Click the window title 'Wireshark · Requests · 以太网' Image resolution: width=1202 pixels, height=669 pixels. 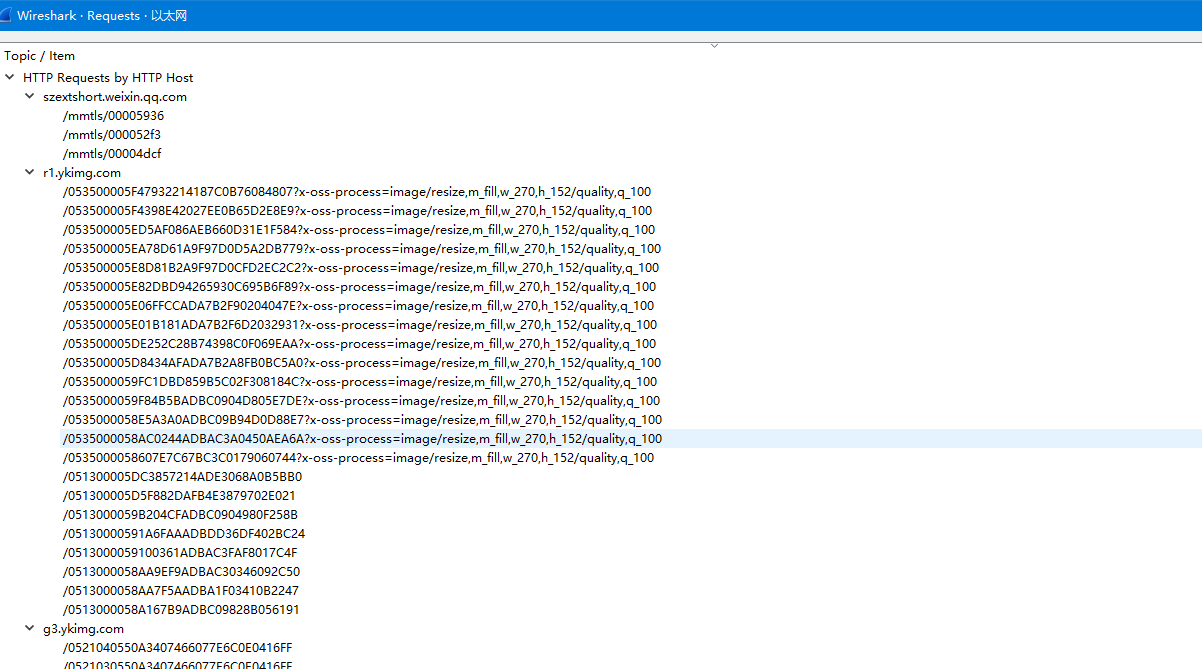point(102,16)
